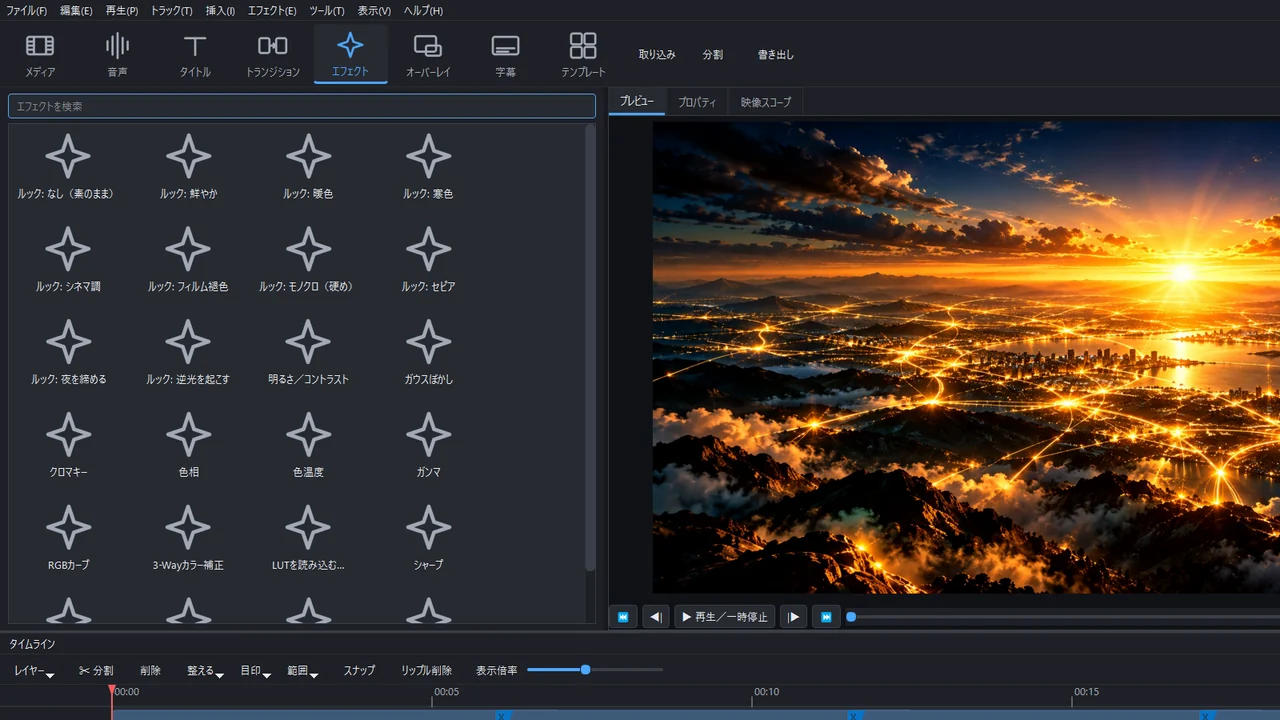
Task: Open the ファイル(F) menu
Action: tap(27, 10)
